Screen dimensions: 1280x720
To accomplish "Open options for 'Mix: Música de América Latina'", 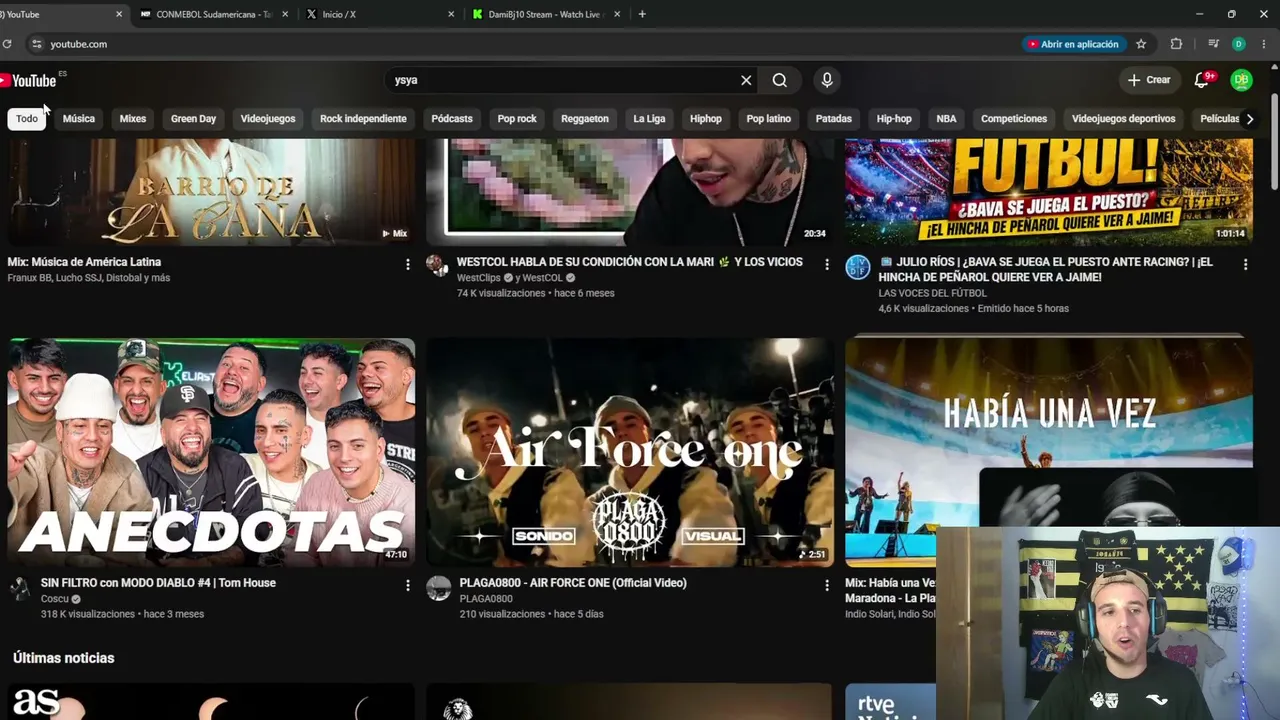I will tap(407, 264).
